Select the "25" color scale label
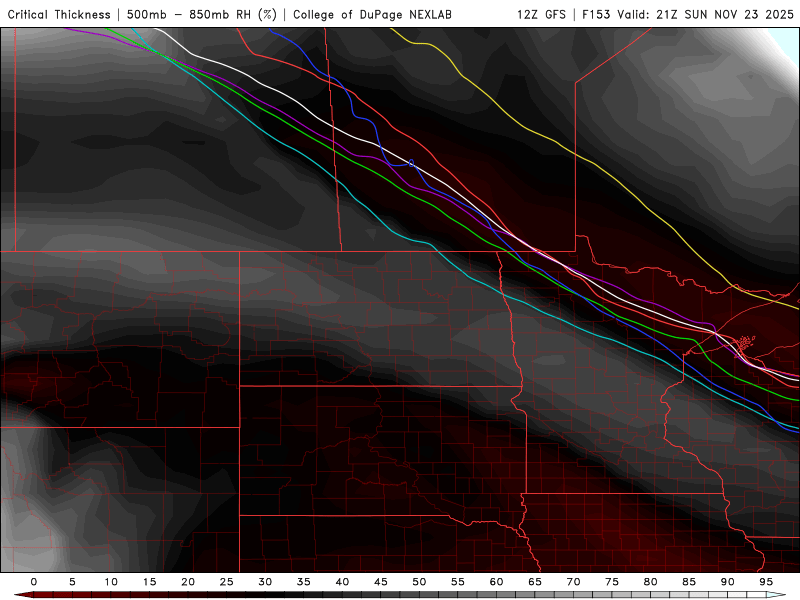 [227, 582]
